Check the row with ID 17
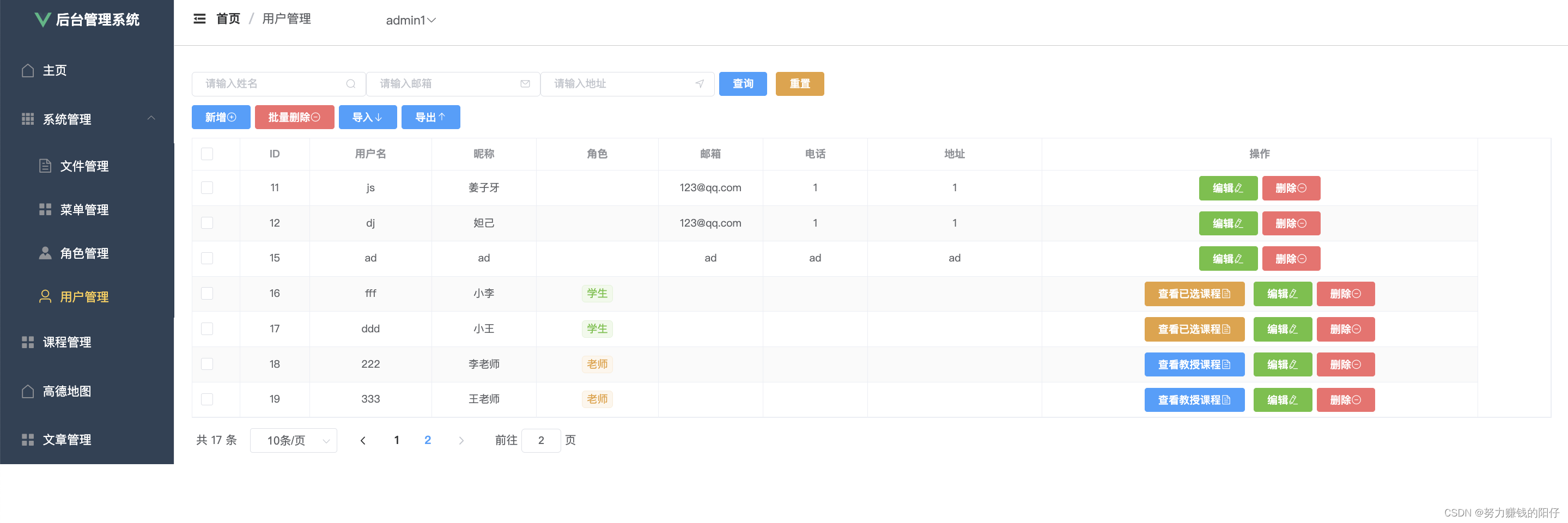This screenshot has height=523, width=1568. 207,329
